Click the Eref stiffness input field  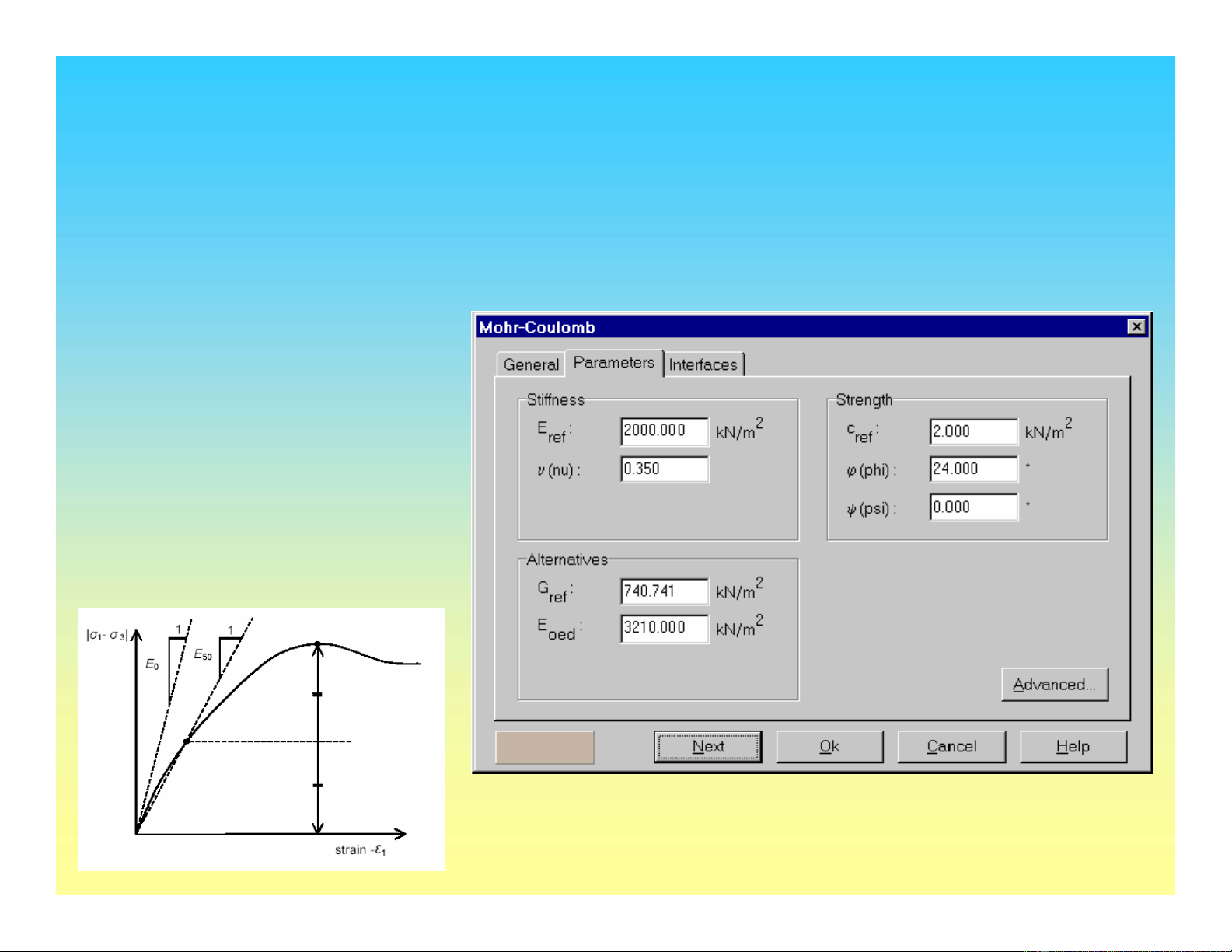tap(664, 431)
